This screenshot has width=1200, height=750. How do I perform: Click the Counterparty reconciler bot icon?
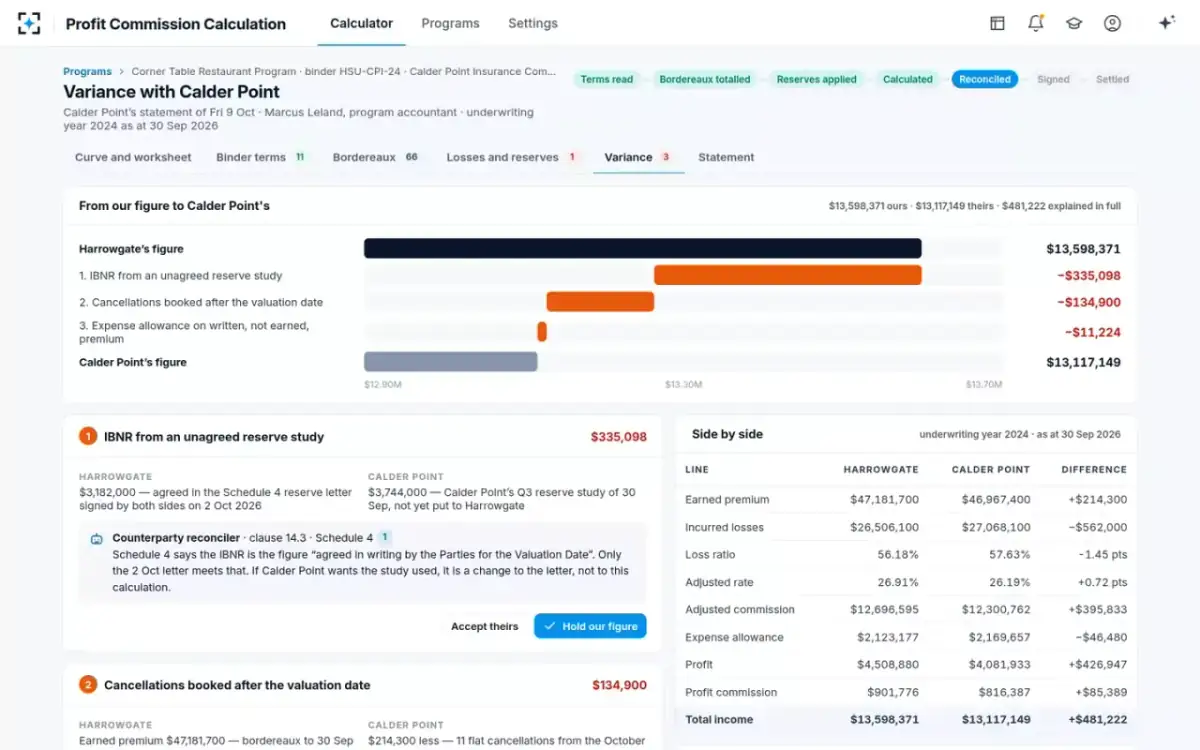97,538
